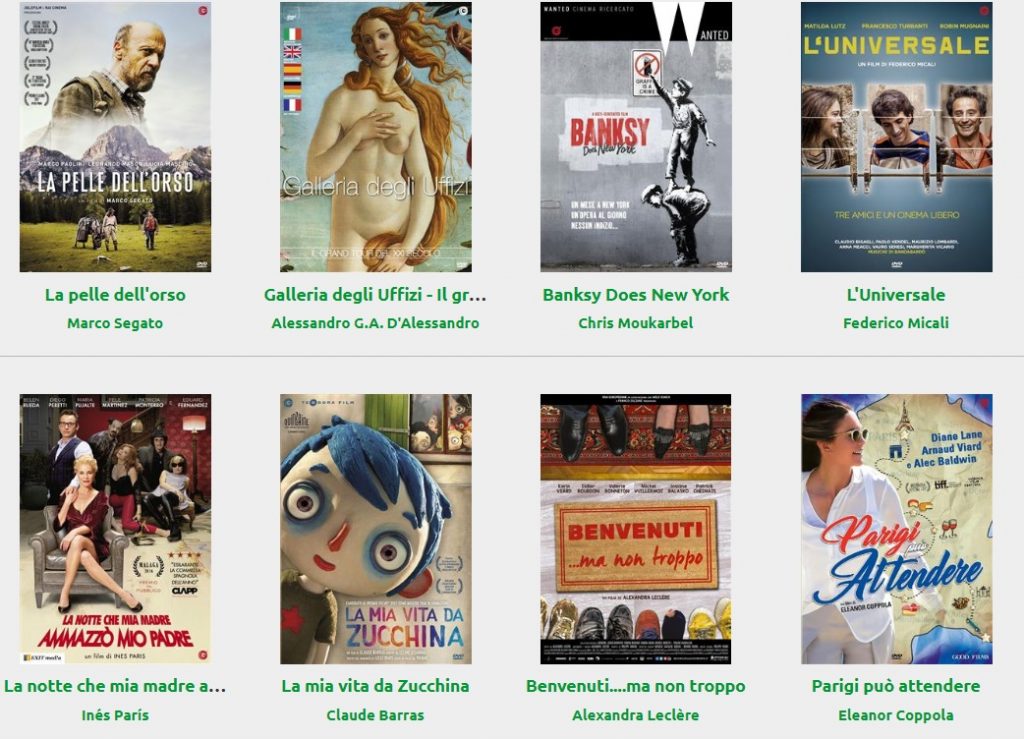Open the L'Universale movie cover
1024x739 pixels.
896,136
